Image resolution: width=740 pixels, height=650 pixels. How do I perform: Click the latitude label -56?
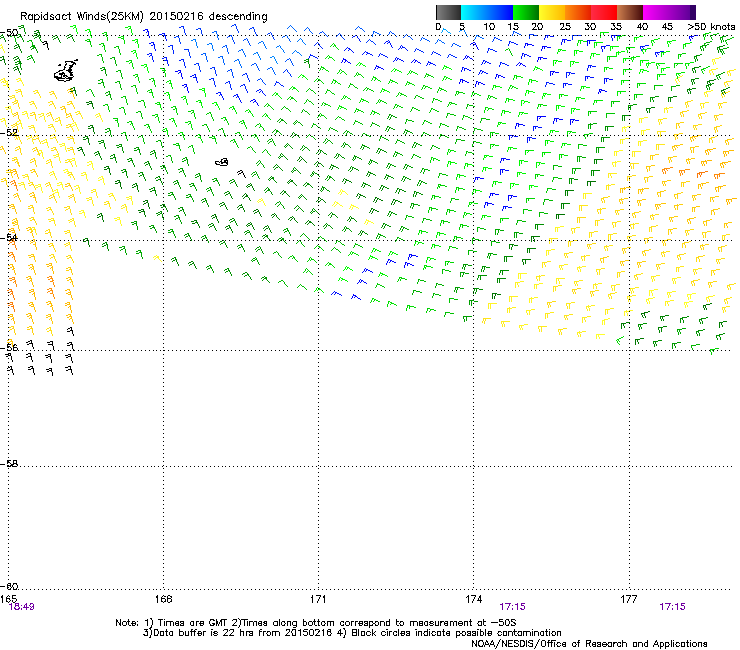click(9, 347)
